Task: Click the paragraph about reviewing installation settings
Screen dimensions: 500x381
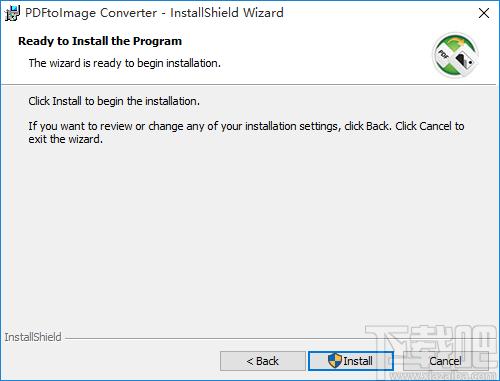Action: (x=246, y=132)
